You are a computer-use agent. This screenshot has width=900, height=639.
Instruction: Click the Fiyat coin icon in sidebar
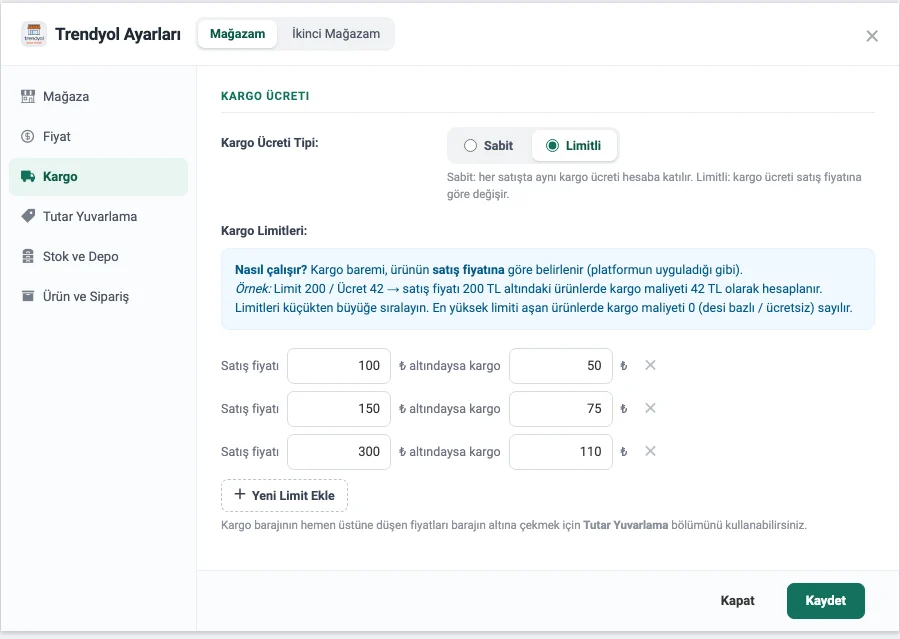coord(28,137)
